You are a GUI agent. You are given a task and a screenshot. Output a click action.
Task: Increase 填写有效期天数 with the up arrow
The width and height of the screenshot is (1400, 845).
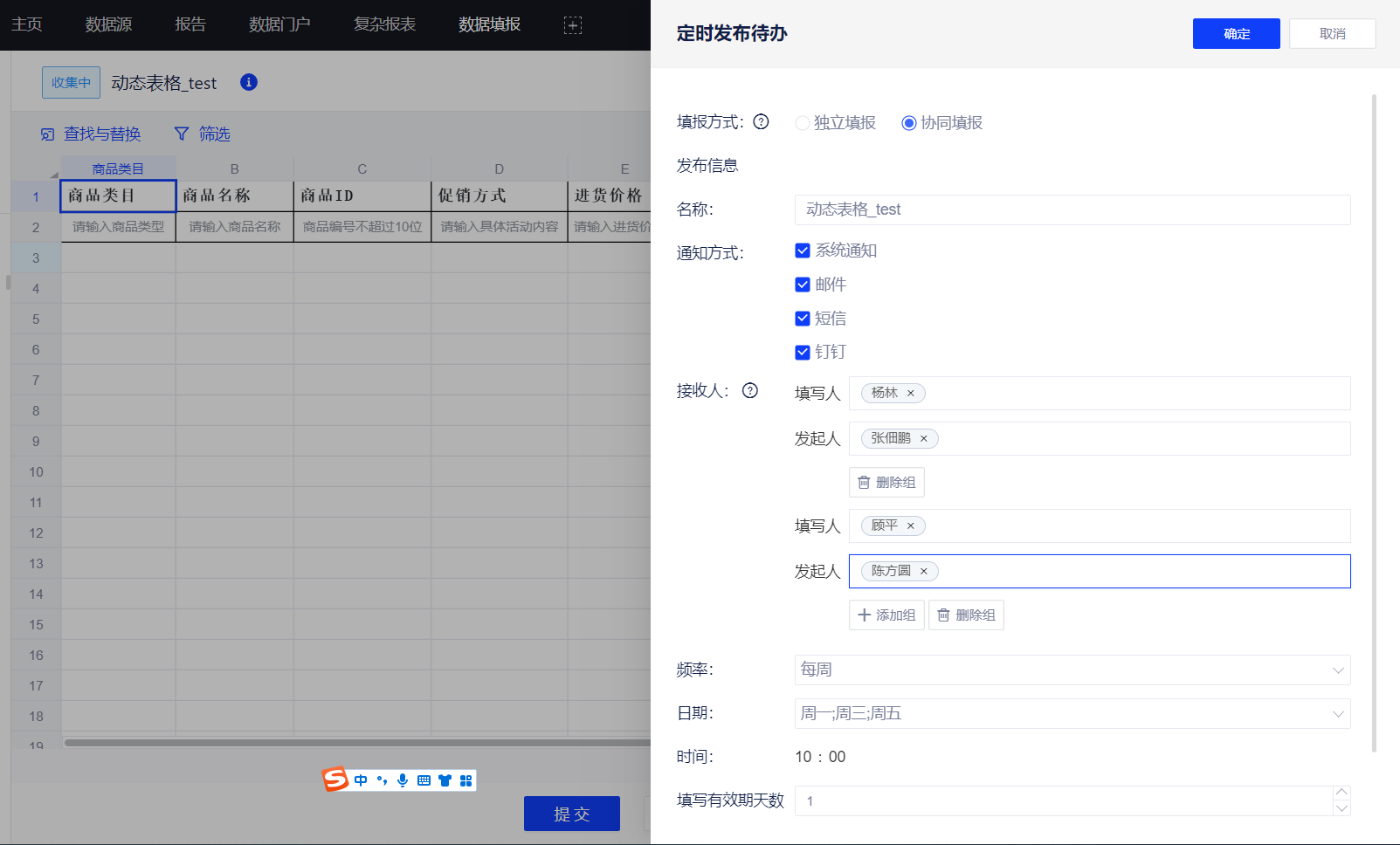pyautogui.click(x=1341, y=793)
